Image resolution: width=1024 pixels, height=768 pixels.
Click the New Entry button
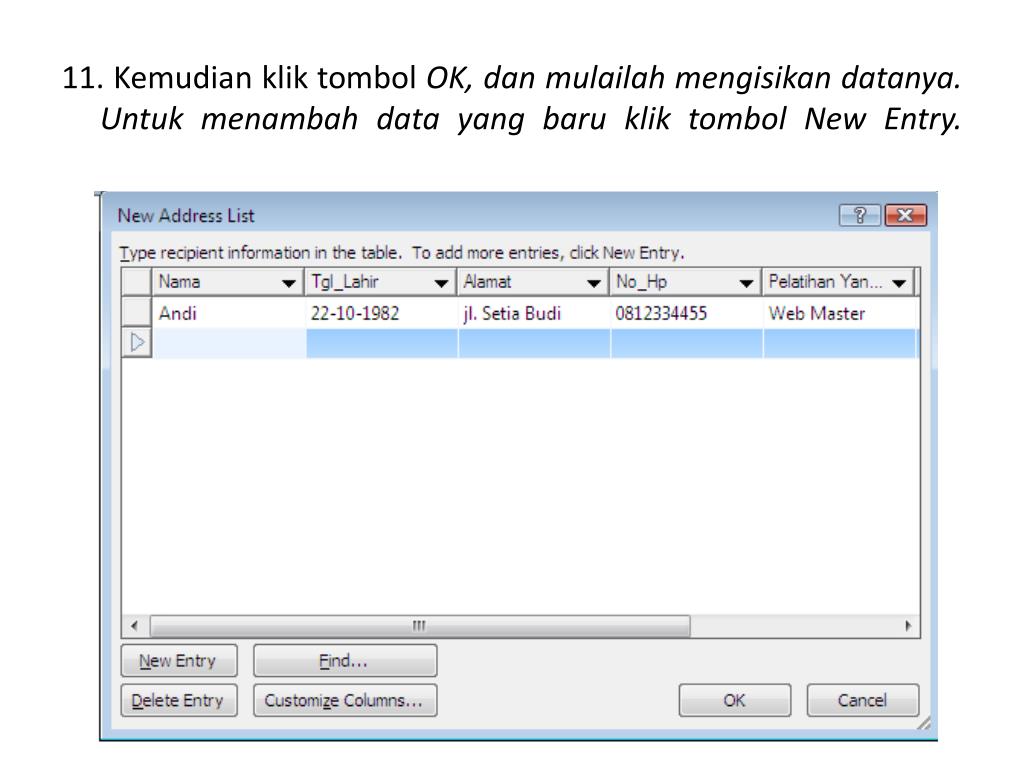pyautogui.click(x=178, y=661)
